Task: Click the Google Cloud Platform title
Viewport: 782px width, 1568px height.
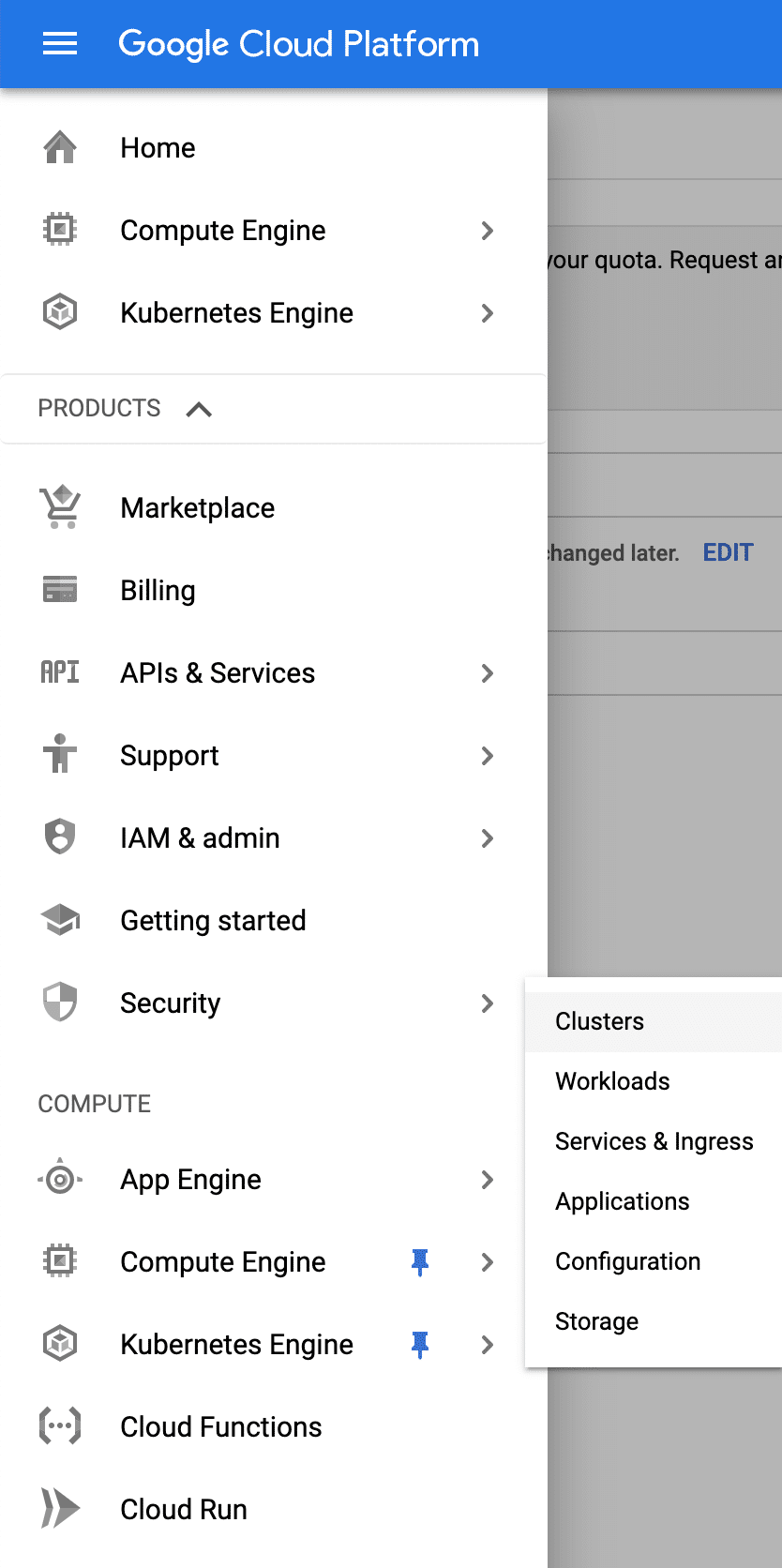Action: click(298, 44)
